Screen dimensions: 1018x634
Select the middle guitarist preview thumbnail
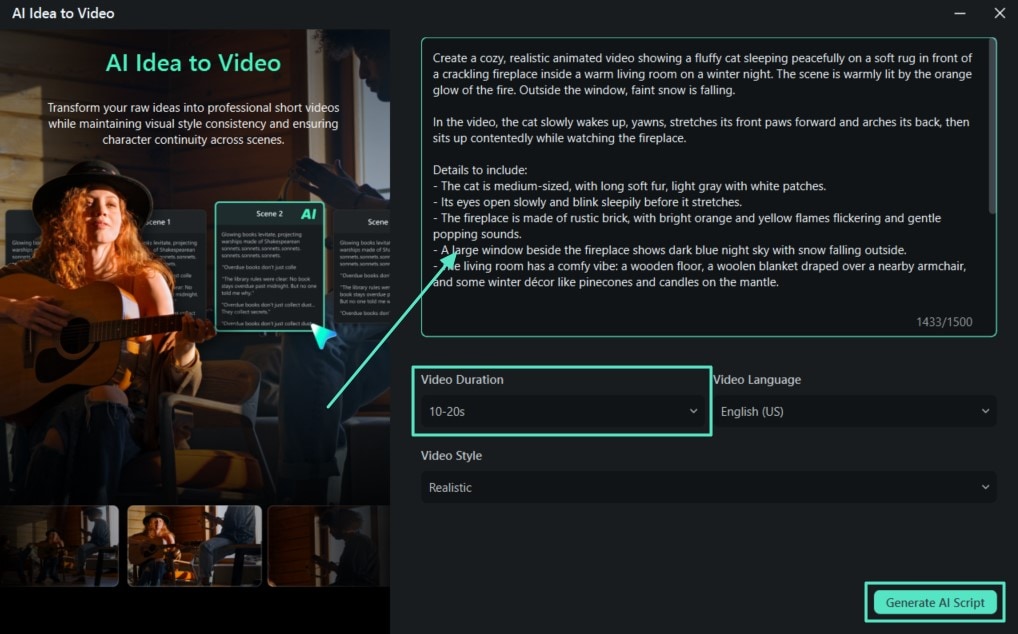pyautogui.click(x=194, y=546)
